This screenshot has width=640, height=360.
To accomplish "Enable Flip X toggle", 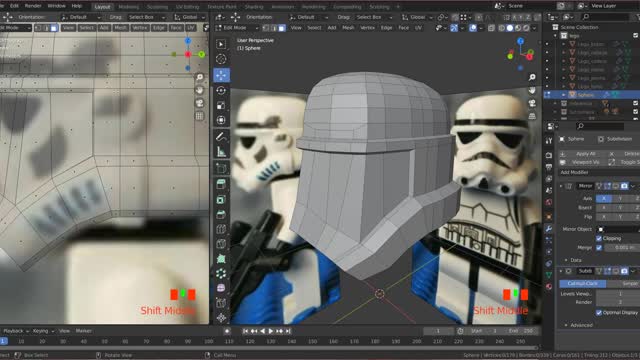I will pos(604,217).
